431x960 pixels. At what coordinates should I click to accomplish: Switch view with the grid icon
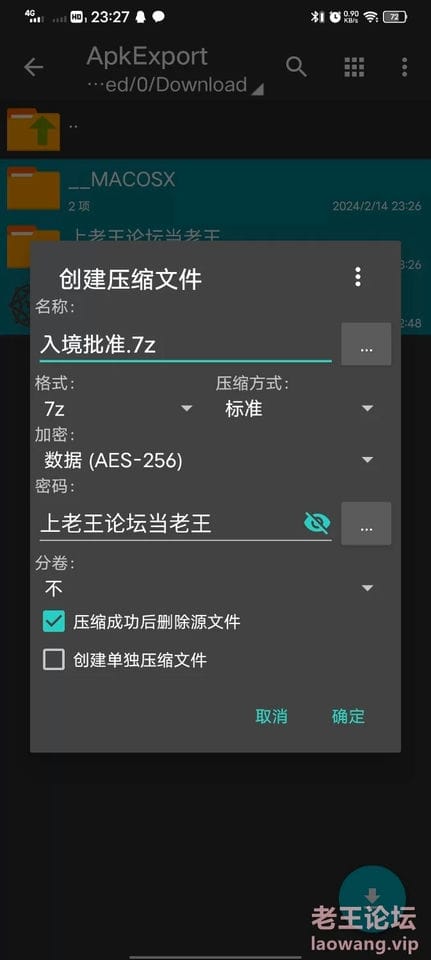coord(354,67)
